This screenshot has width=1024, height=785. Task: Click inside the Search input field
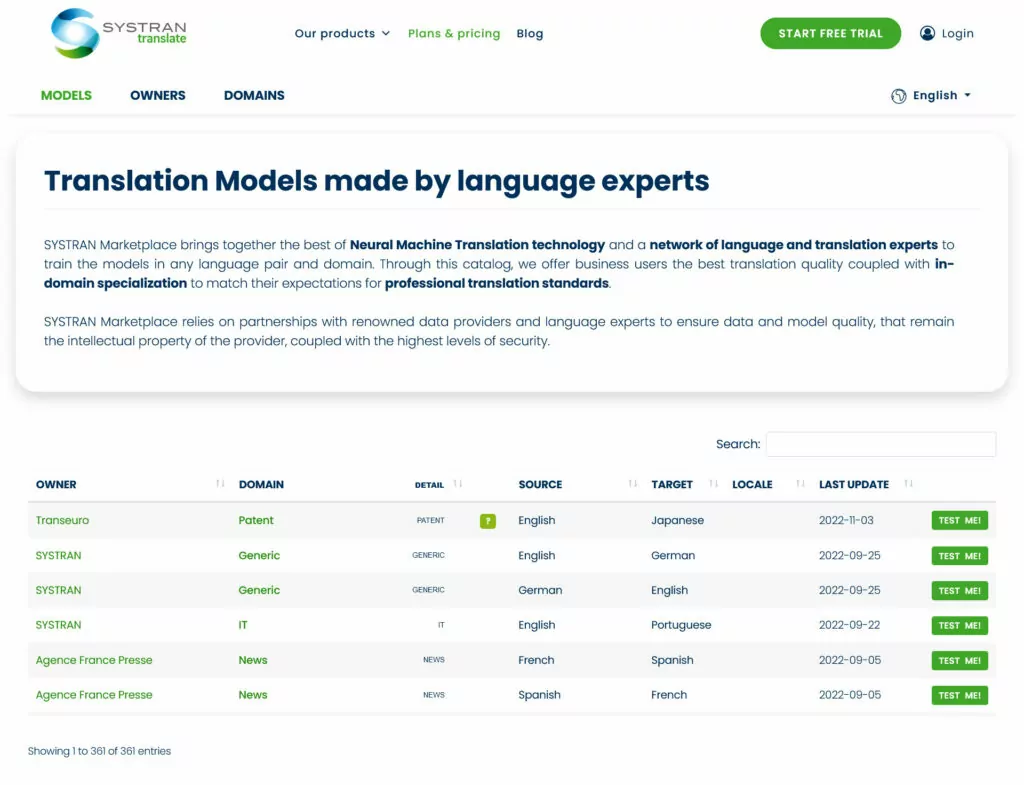click(x=881, y=444)
